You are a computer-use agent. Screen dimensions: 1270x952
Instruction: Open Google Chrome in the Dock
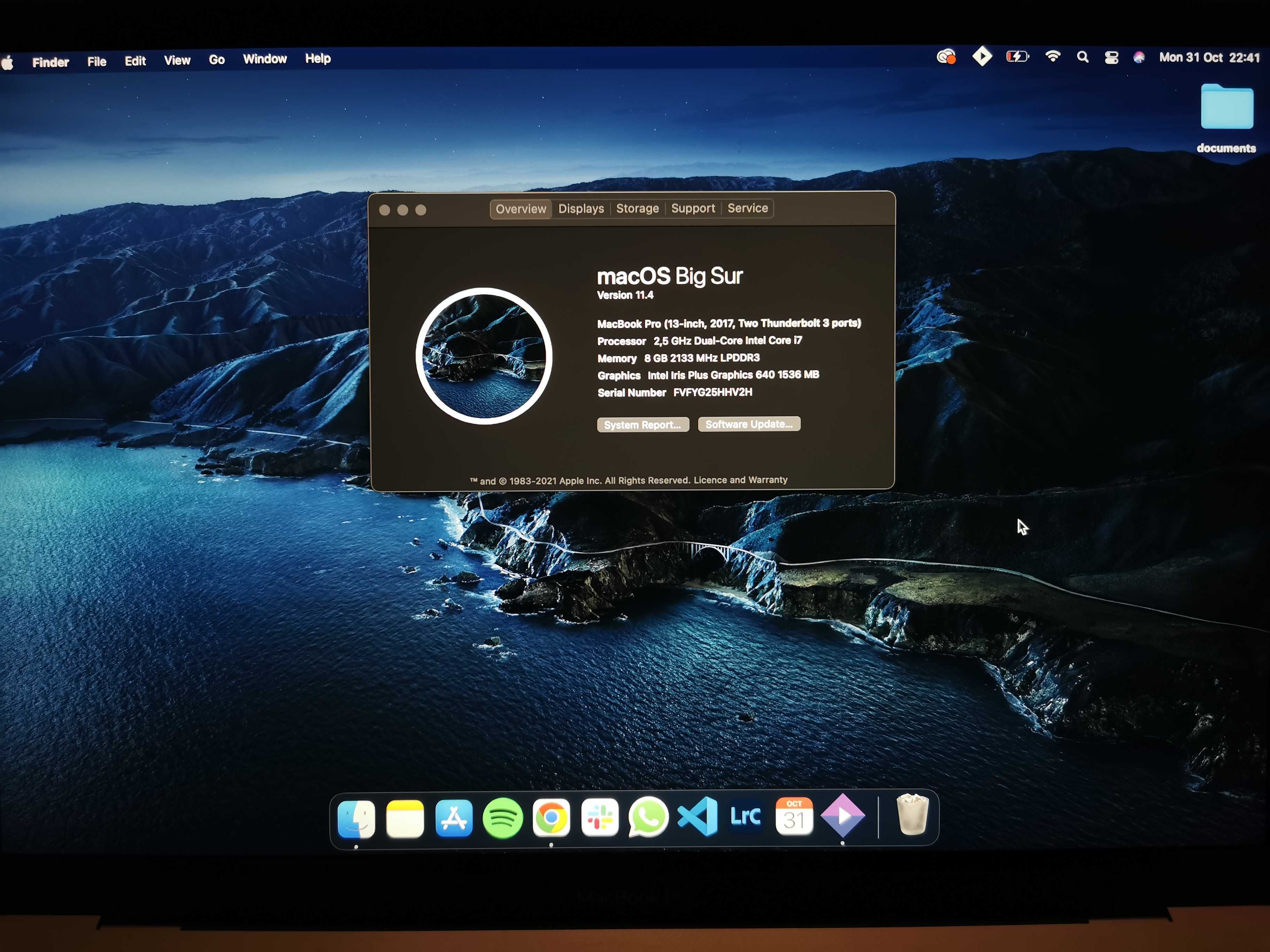tap(551, 818)
